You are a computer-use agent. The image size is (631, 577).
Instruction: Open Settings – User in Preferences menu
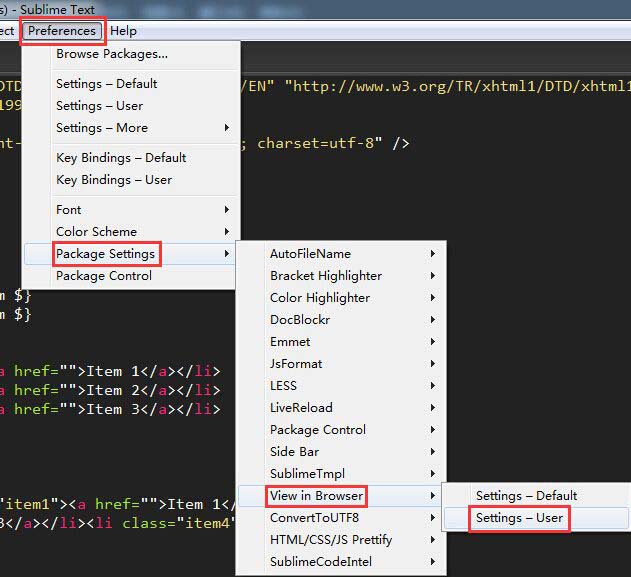coord(131,106)
